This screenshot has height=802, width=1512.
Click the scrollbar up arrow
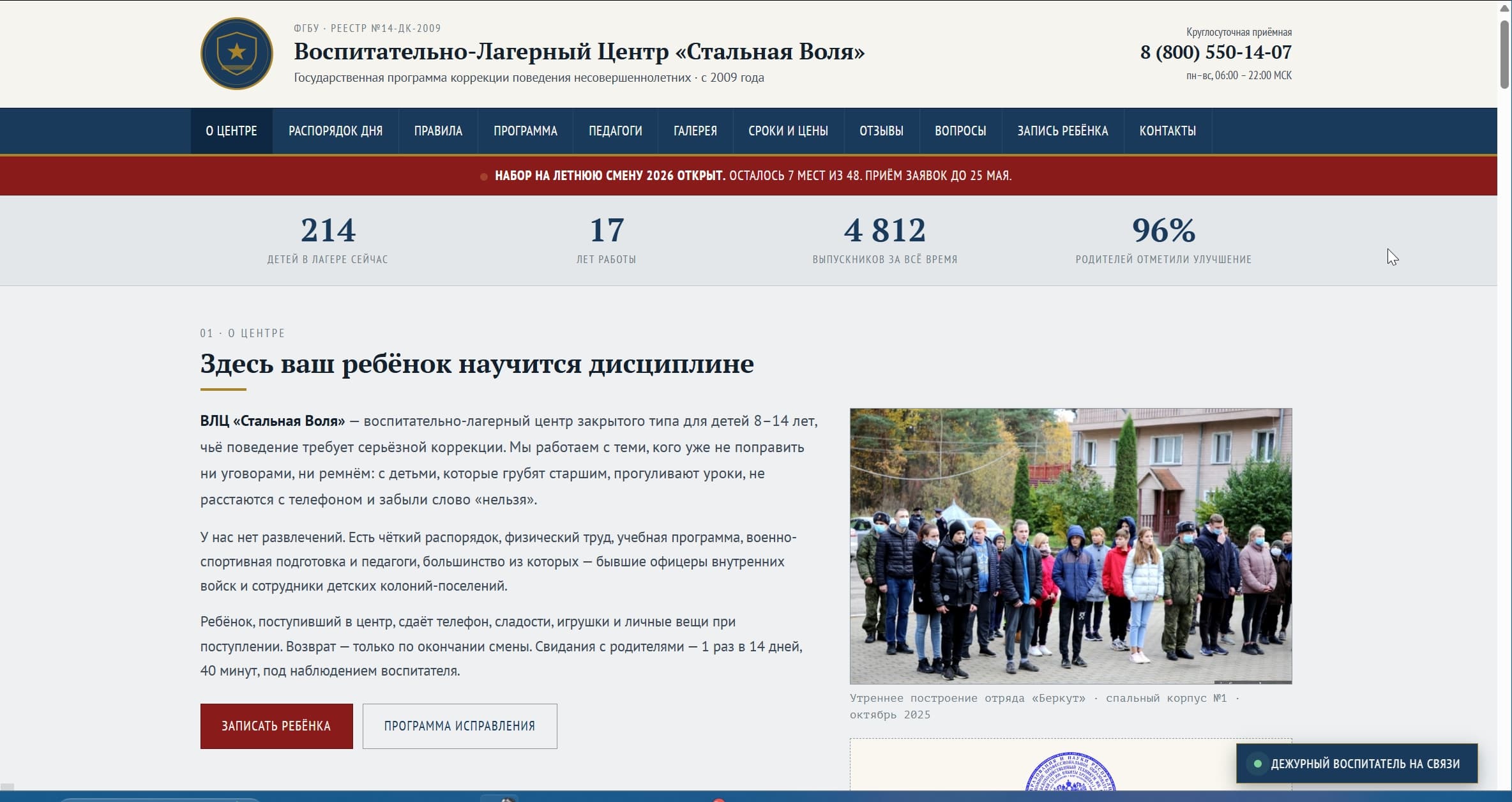[1504, 8]
